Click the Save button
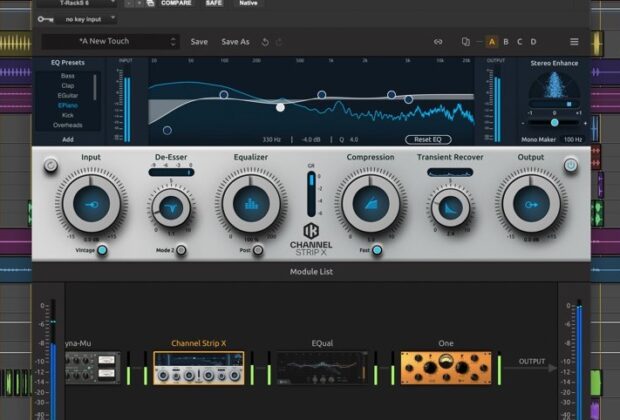This screenshot has height=420, width=620. tap(199, 42)
